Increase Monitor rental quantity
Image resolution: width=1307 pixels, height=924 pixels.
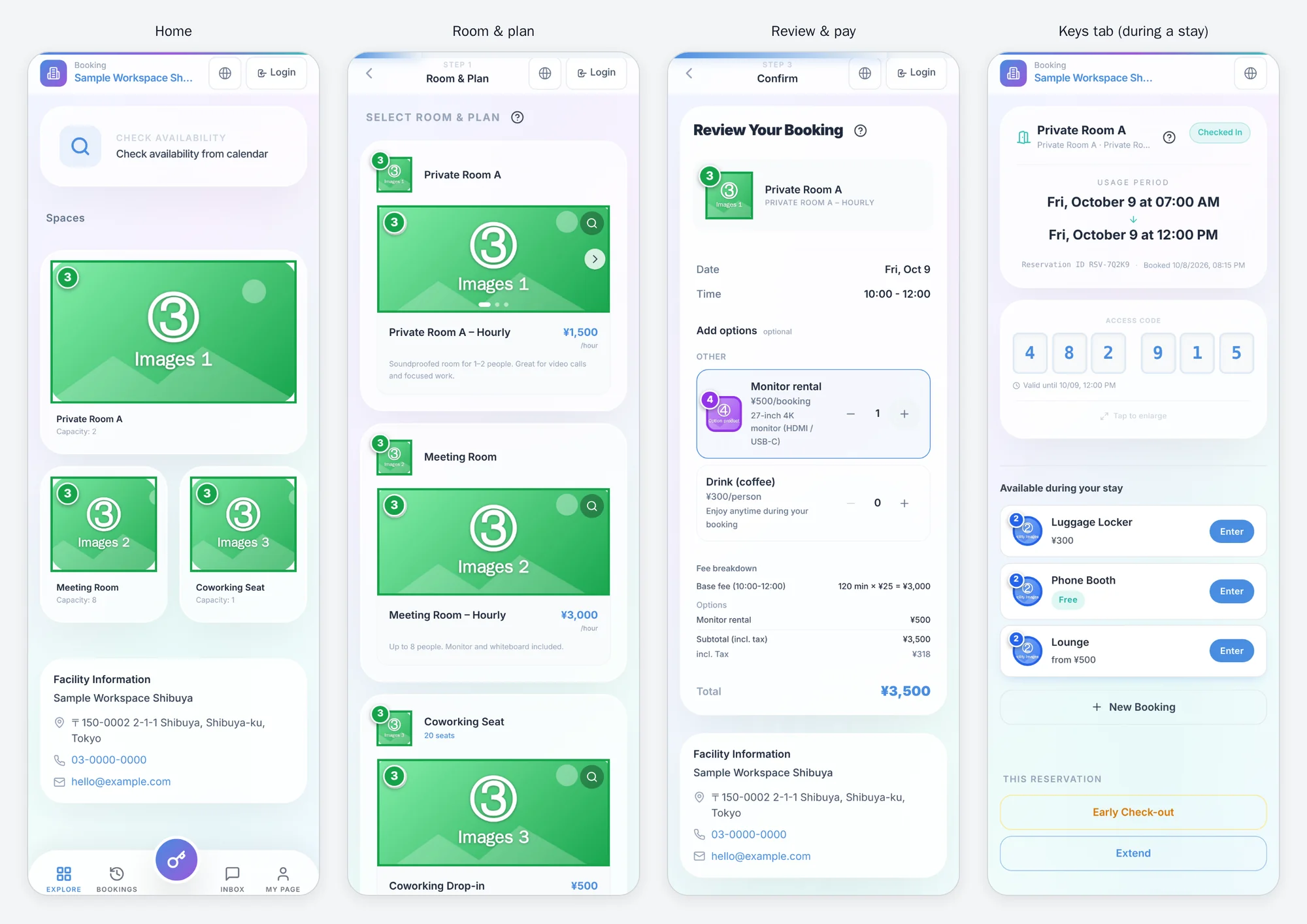tap(904, 414)
